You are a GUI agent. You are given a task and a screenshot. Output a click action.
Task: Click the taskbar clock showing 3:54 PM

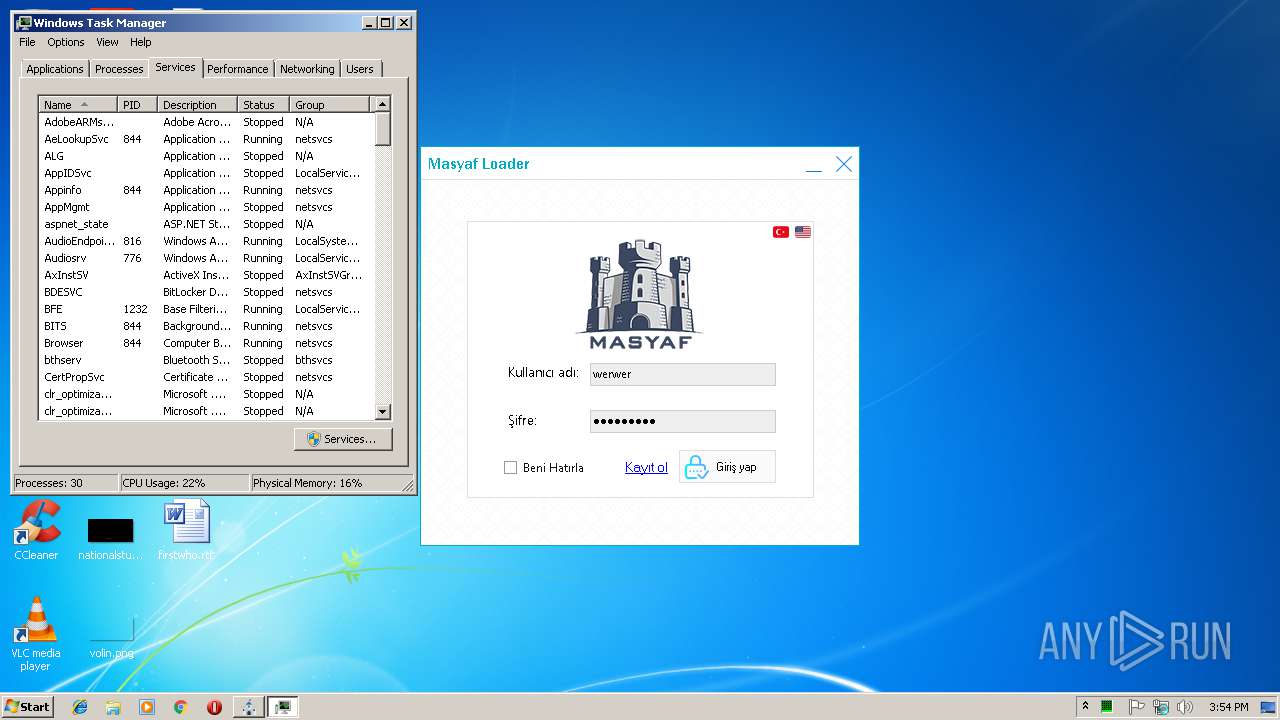[1228, 707]
